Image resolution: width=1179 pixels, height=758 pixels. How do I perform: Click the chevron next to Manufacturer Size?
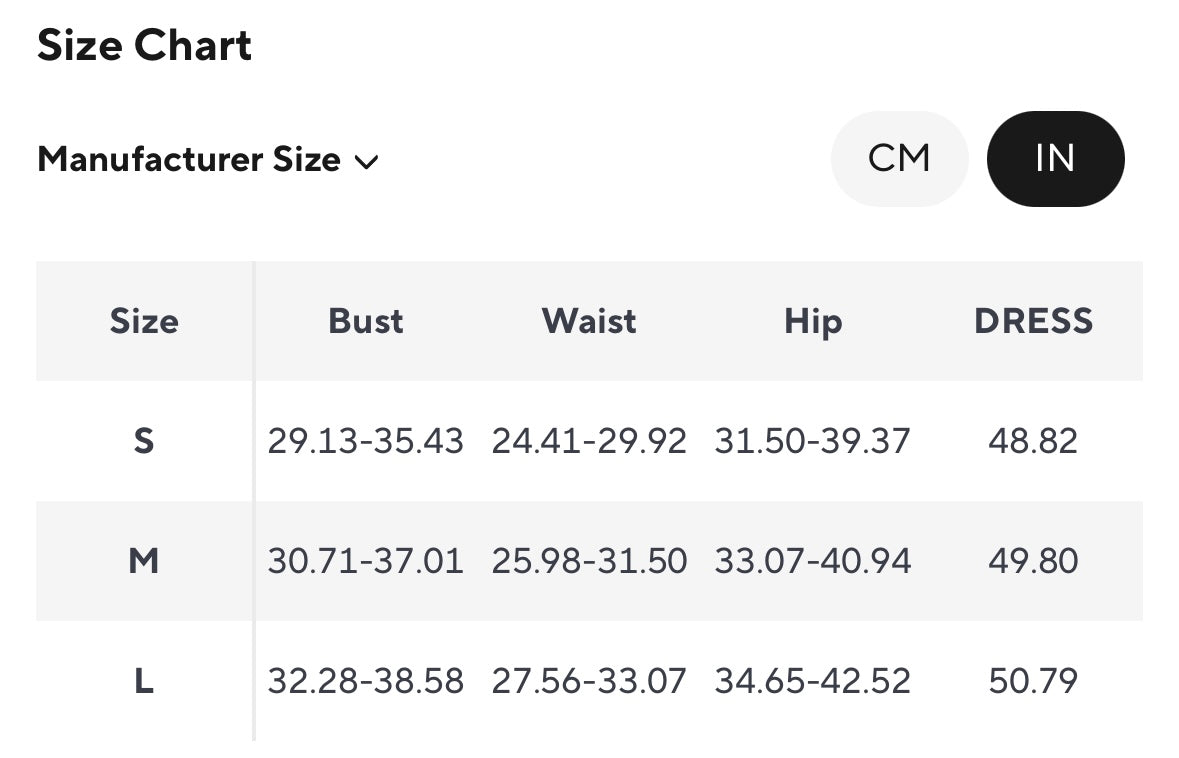click(x=367, y=161)
